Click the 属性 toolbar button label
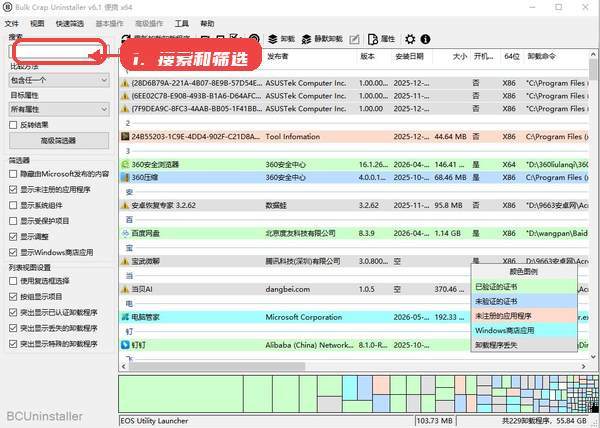Image resolution: width=600 pixels, height=428 pixels. pos(388,39)
